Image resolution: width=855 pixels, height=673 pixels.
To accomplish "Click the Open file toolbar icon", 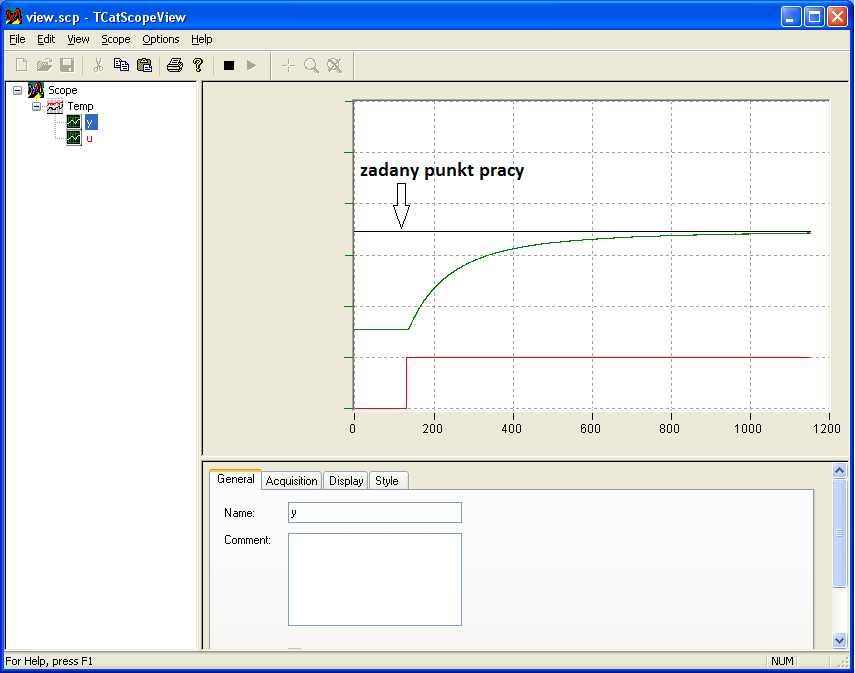I will (x=44, y=65).
